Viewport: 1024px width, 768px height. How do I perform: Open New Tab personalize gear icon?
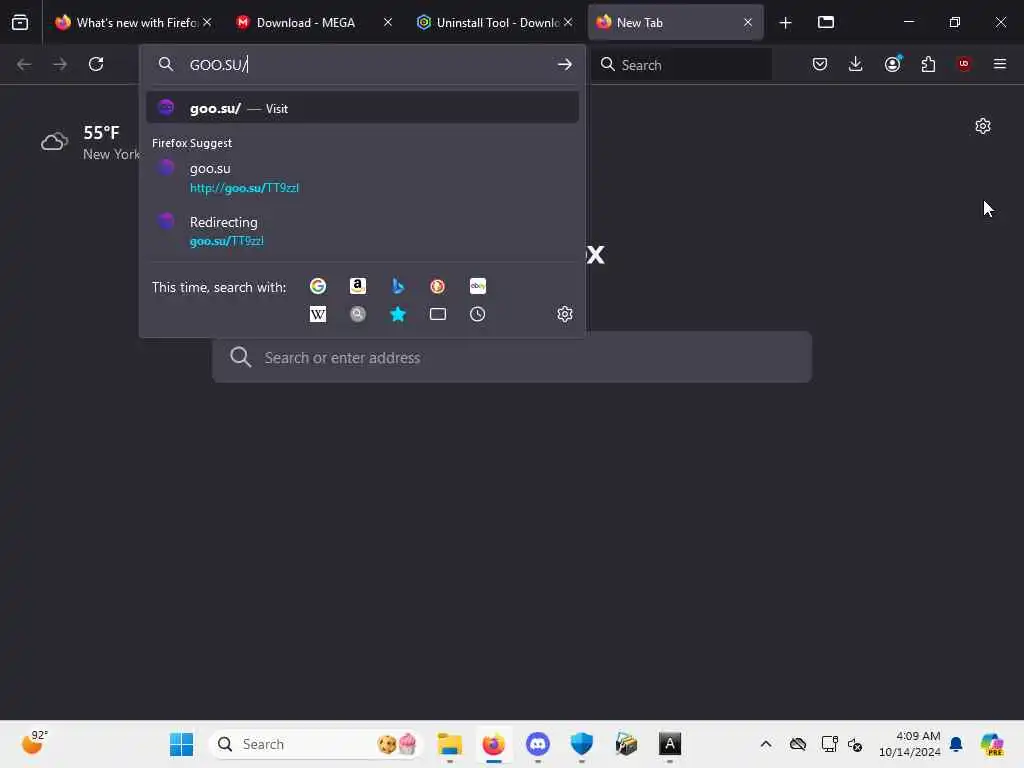pyautogui.click(x=982, y=126)
